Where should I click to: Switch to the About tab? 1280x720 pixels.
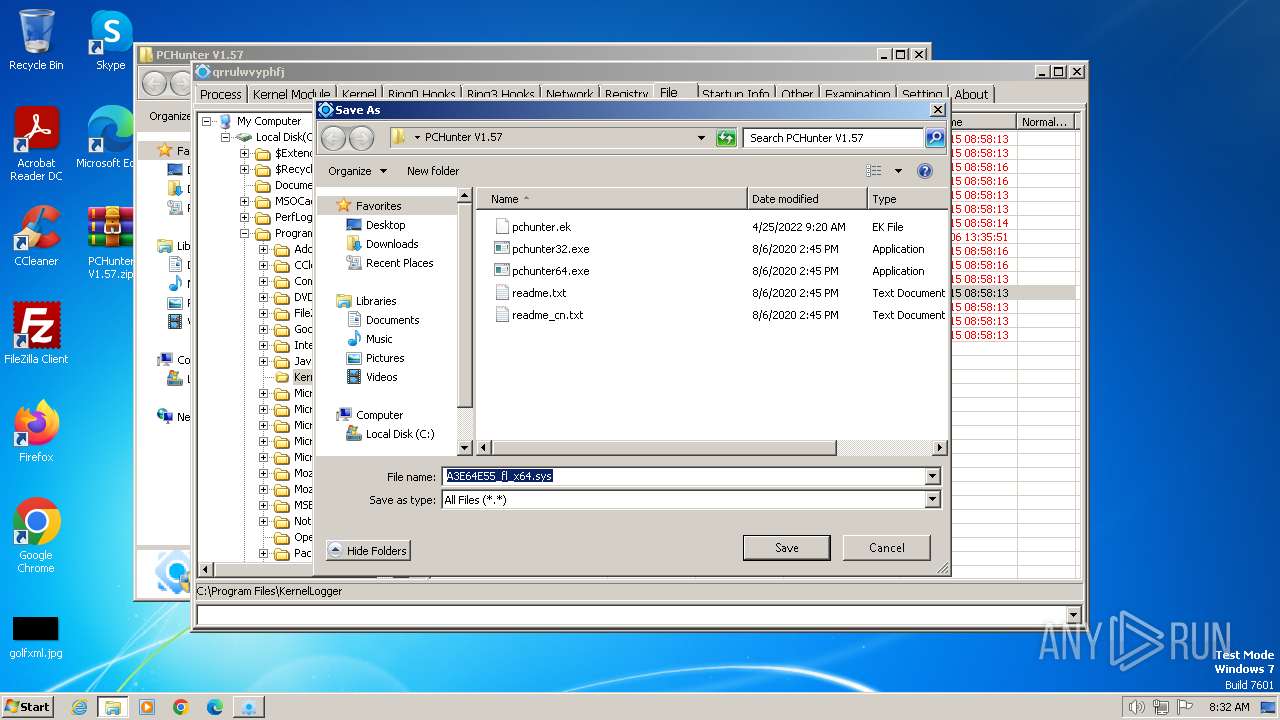tap(971, 94)
